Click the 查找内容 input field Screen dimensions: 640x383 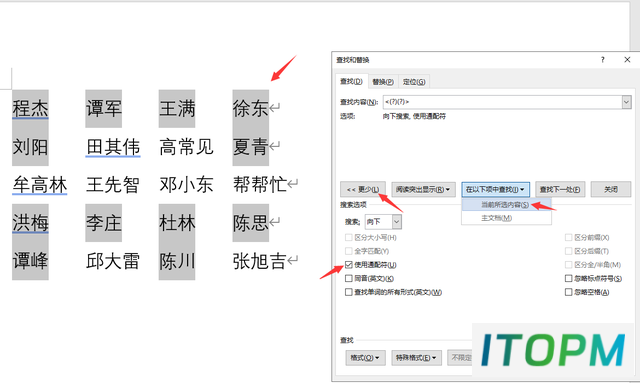point(502,102)
